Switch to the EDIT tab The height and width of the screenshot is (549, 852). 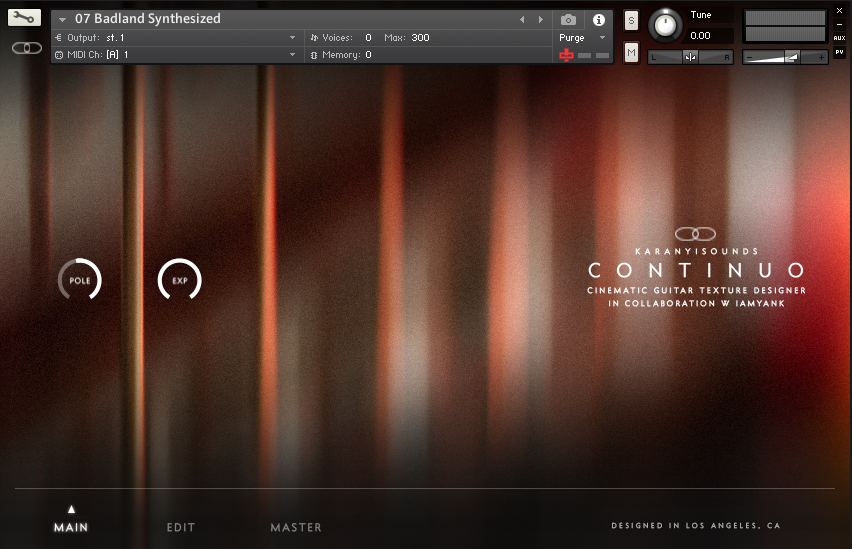(180, 527)
